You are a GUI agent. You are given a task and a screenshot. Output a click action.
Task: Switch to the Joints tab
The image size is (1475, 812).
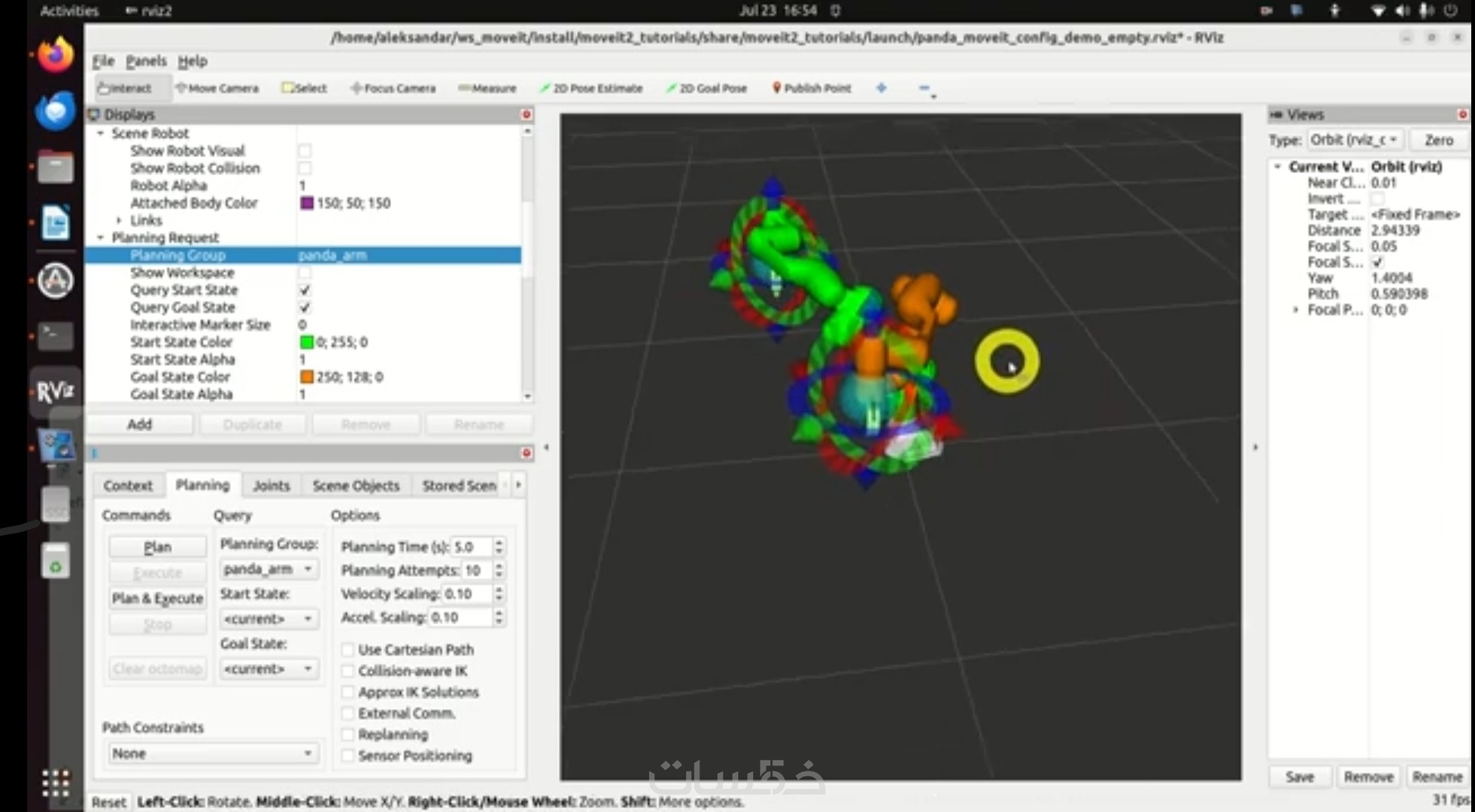point(271,486)
